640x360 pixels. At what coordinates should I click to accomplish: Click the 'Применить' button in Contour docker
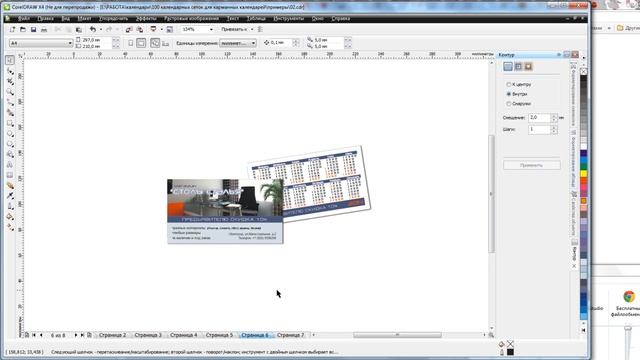(531, 165)
